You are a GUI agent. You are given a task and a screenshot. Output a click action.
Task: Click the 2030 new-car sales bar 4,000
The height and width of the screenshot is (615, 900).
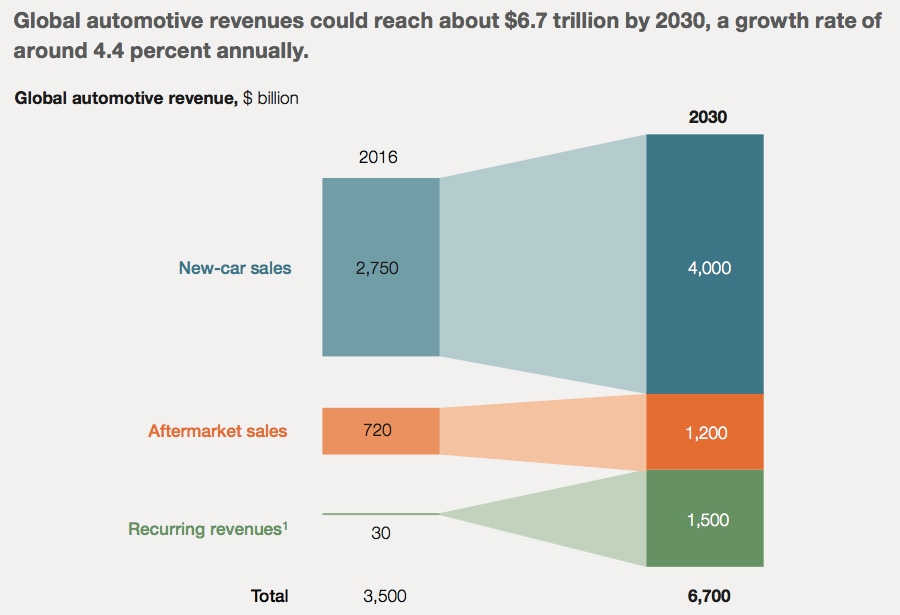[705, 264]
